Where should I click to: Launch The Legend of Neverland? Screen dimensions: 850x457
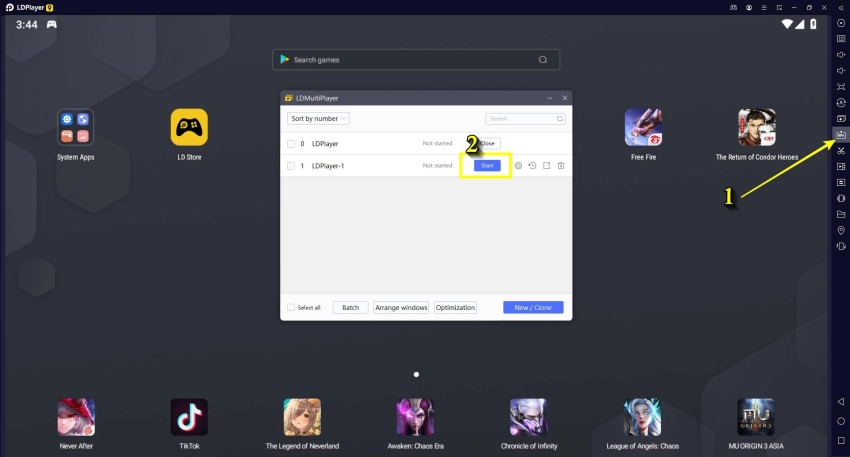tap(302, 417)
